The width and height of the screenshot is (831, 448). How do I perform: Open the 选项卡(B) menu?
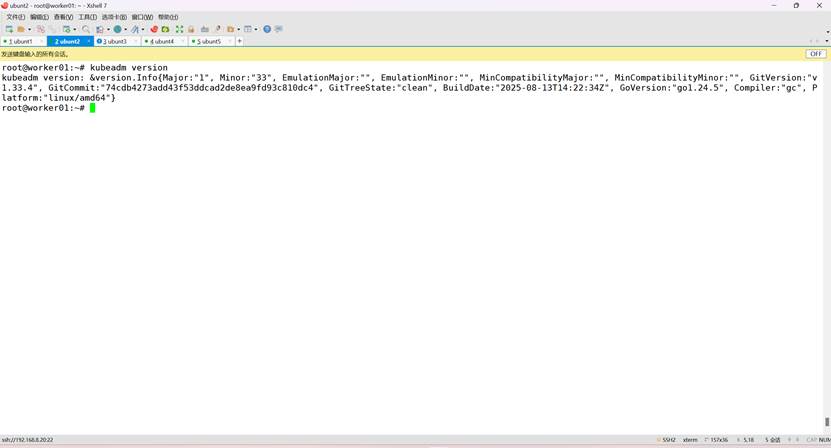tap(114, 17)
